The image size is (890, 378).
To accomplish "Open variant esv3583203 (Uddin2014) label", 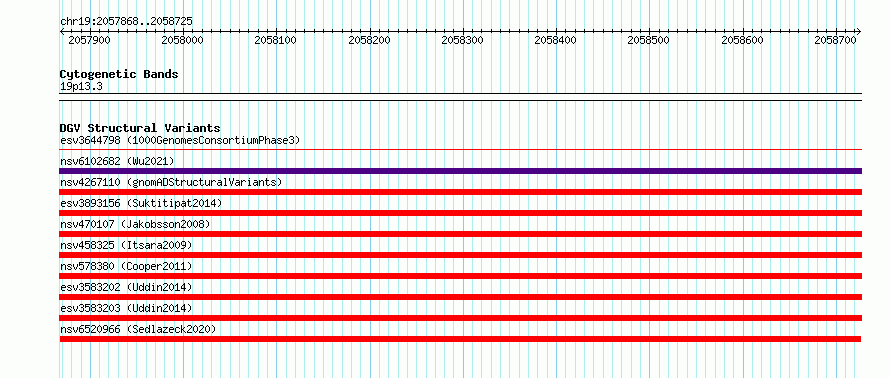I will tap(126, 308).
